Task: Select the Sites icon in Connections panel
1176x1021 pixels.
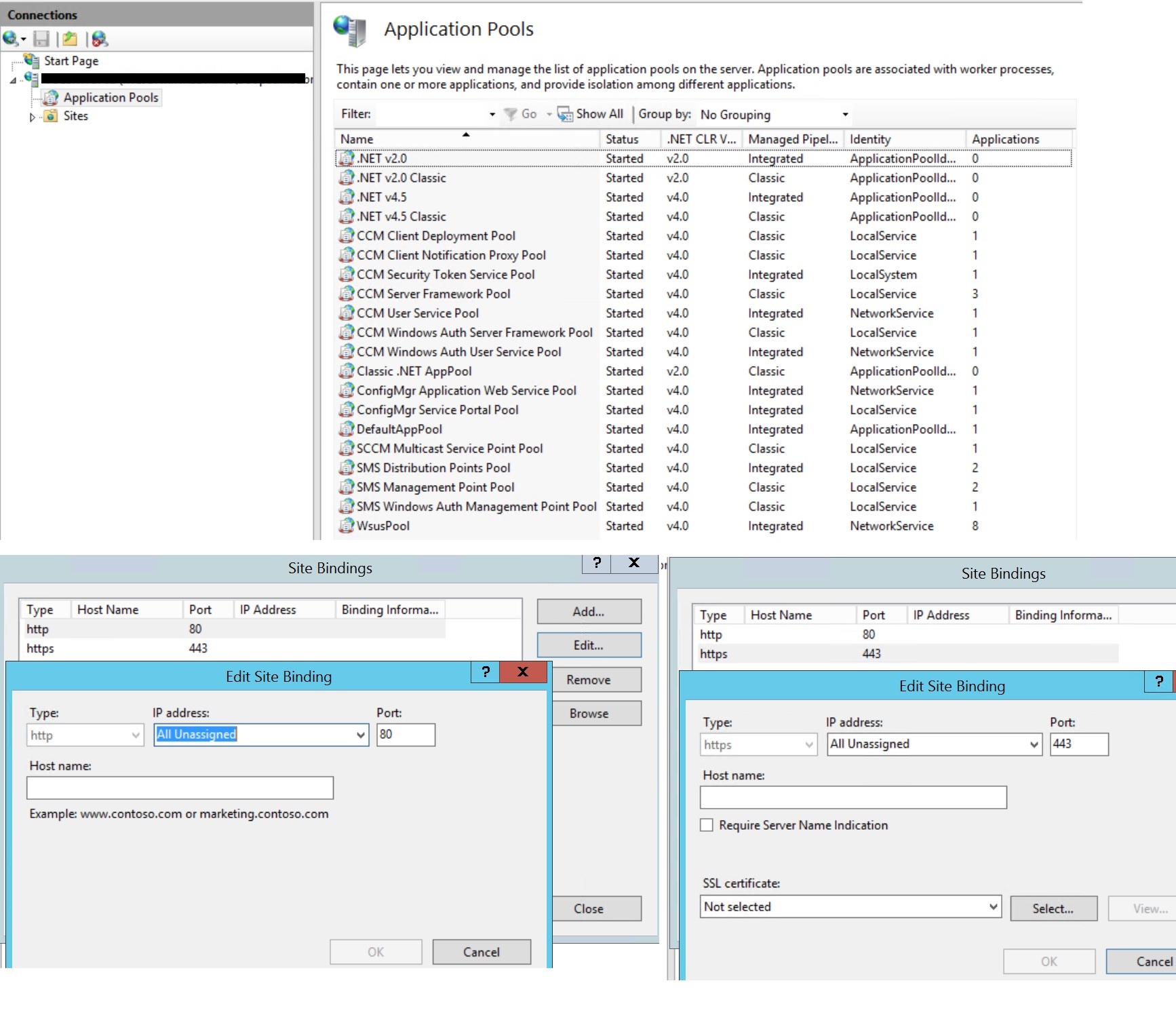Action: (52, 116)
